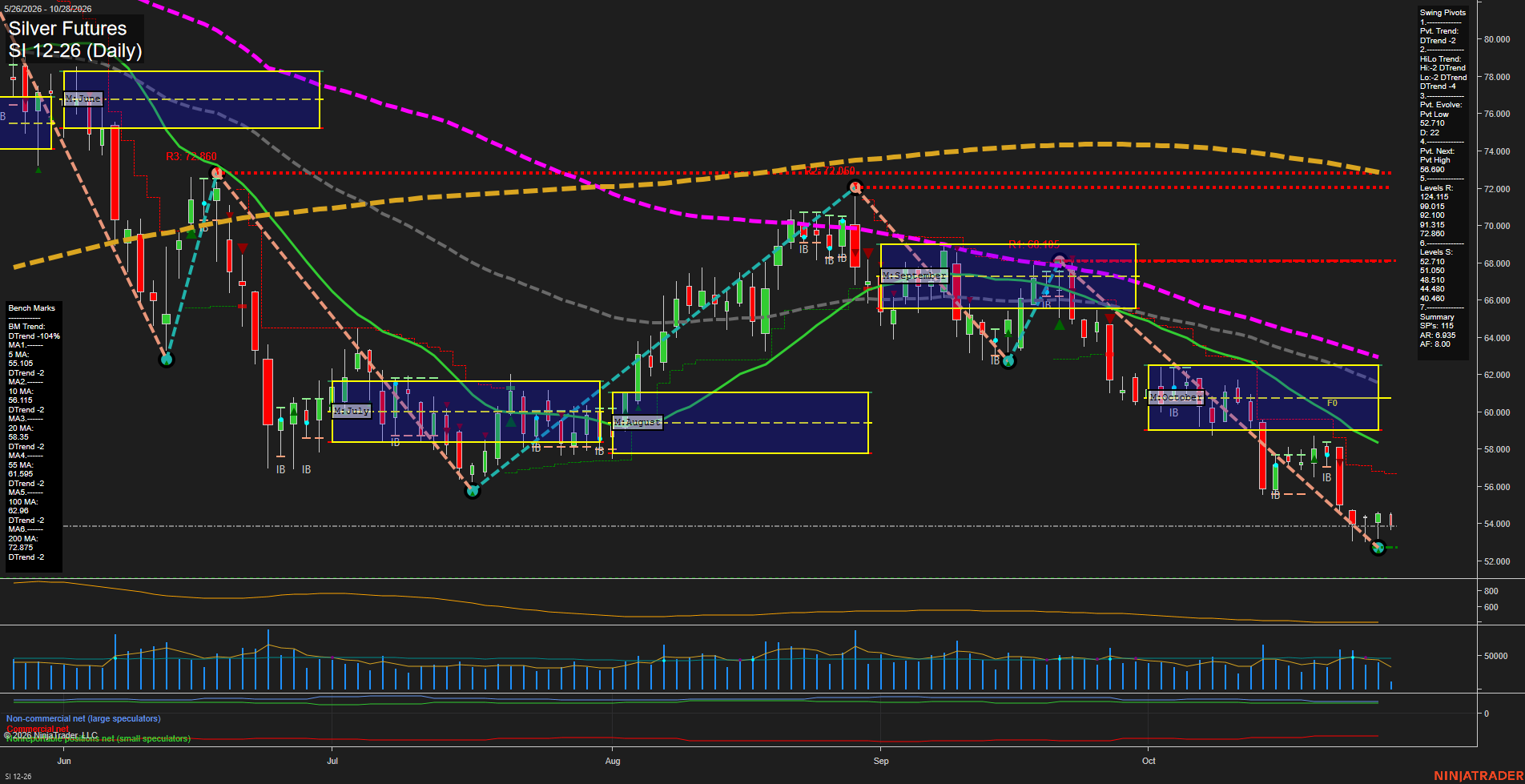Click the Levels S value 40.460

point(1432,299)
